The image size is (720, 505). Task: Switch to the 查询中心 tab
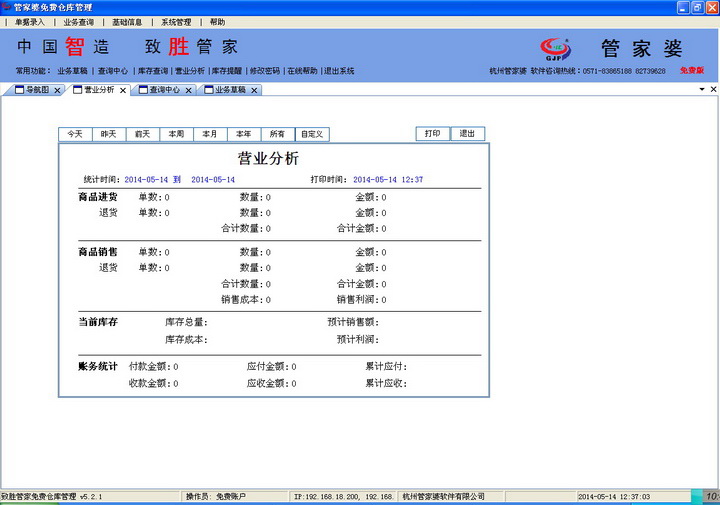point(164,90)
